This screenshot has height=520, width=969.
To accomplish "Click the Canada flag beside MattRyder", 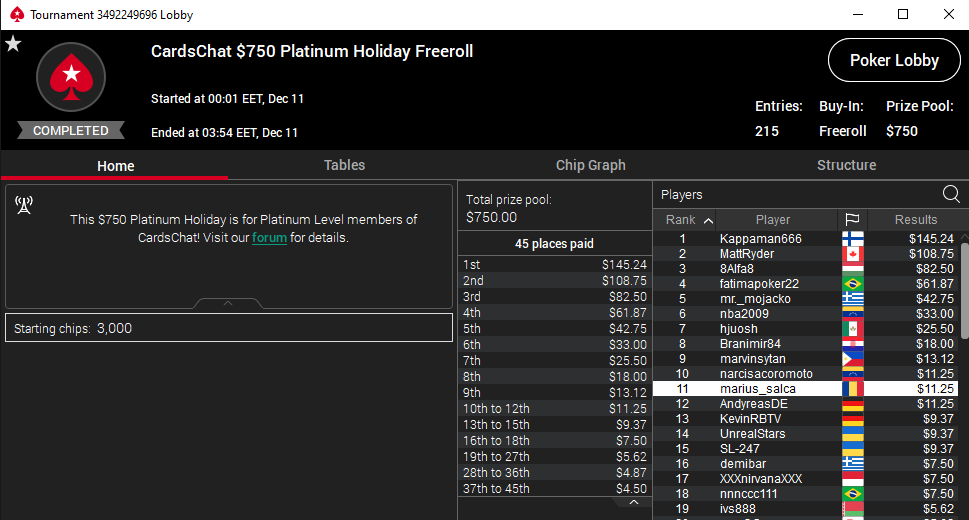I will [853, 254].
